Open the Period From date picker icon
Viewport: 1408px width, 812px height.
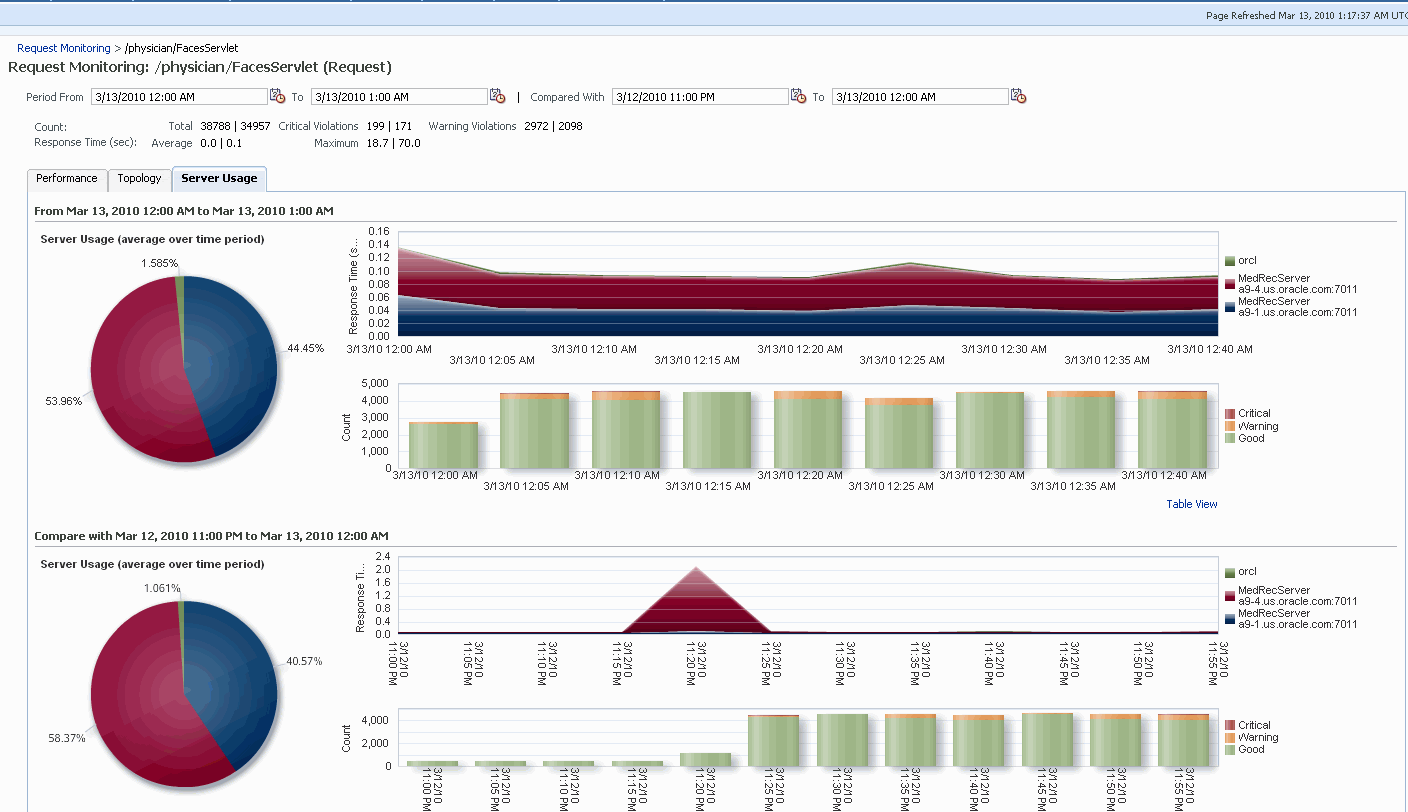coord(278,96)
